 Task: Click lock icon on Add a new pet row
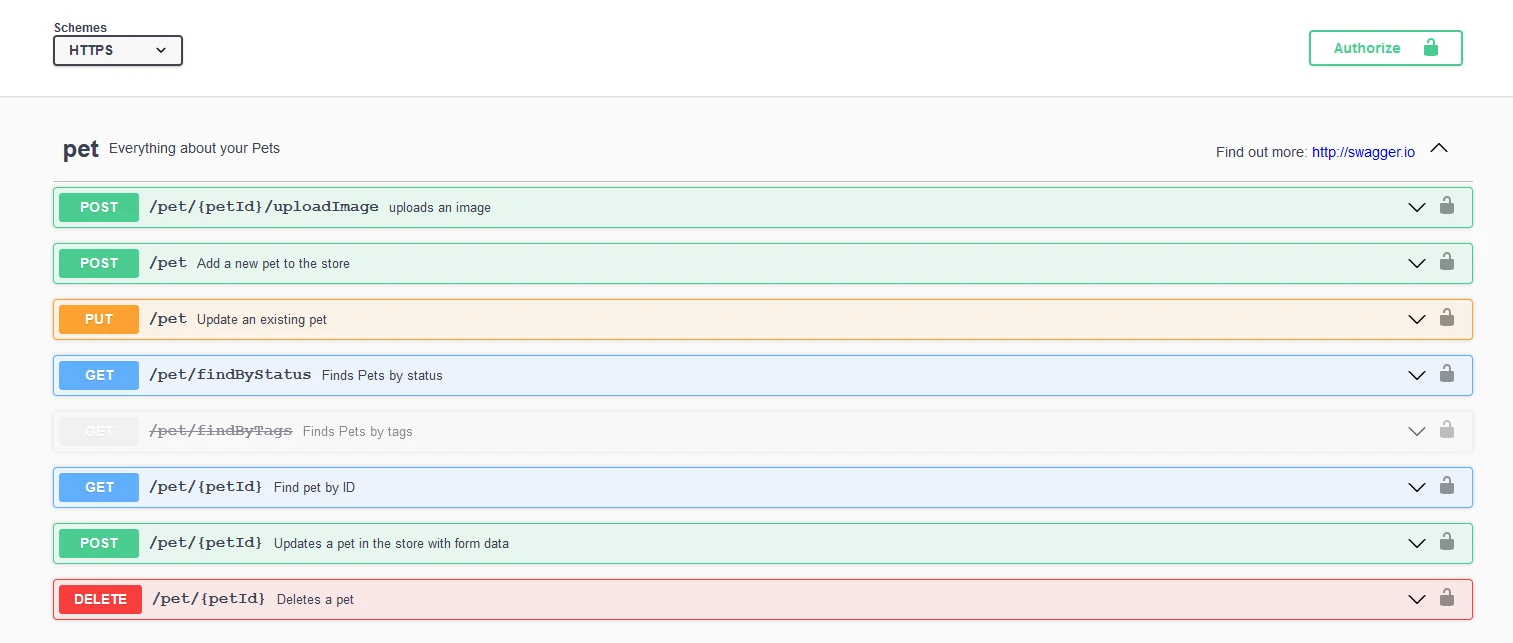click(1446, 262)
